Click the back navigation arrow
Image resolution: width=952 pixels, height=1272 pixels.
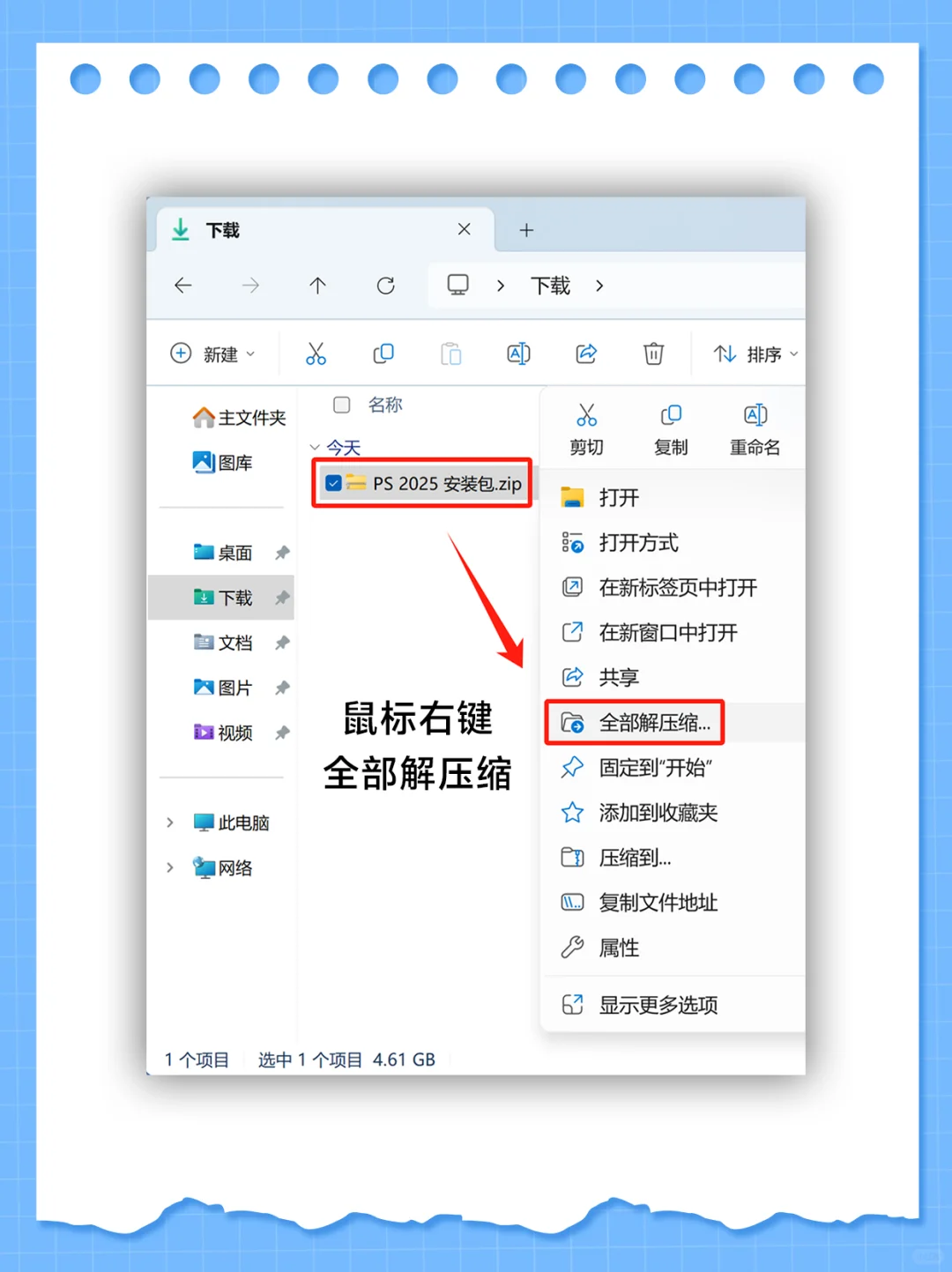pyautogui.click(x=182, y=285)
